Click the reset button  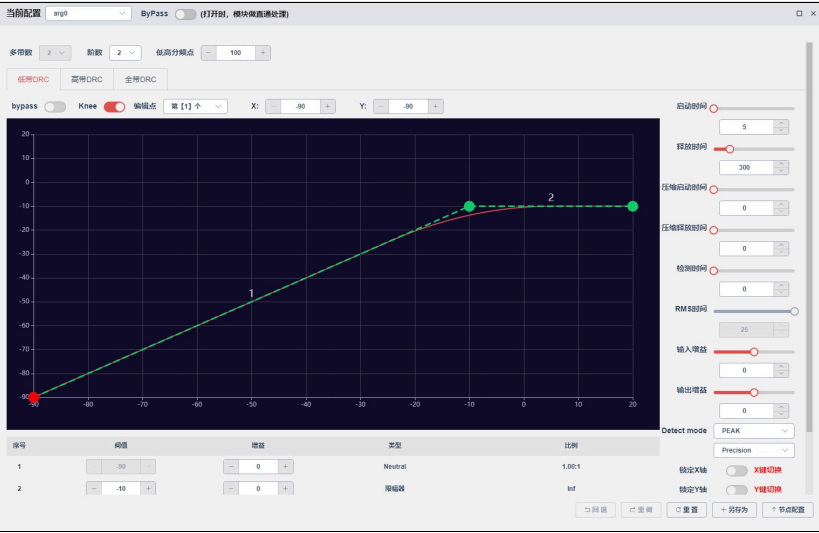coord(686,509)
